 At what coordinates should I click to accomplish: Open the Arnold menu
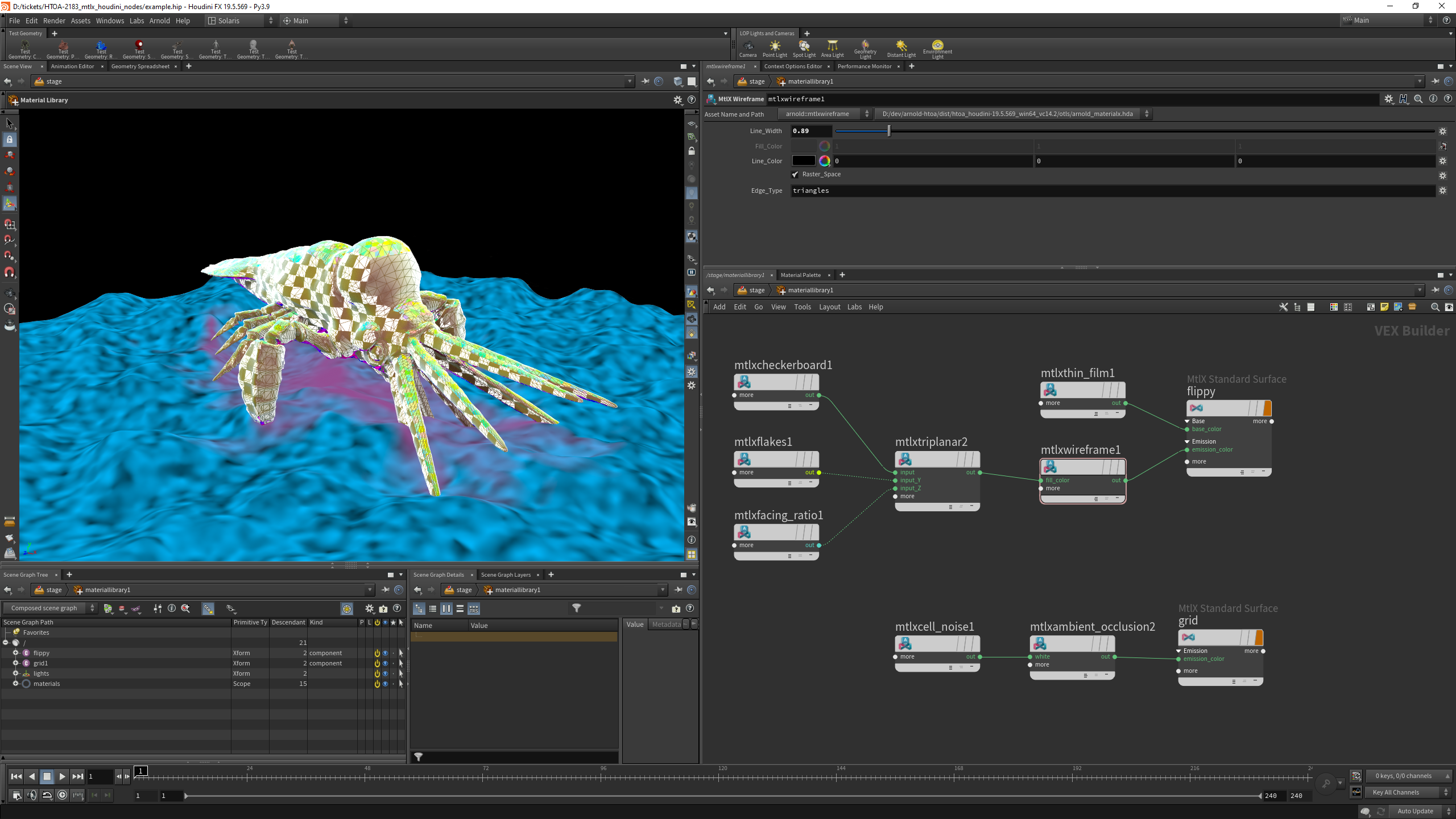click(x=159, y=20)
